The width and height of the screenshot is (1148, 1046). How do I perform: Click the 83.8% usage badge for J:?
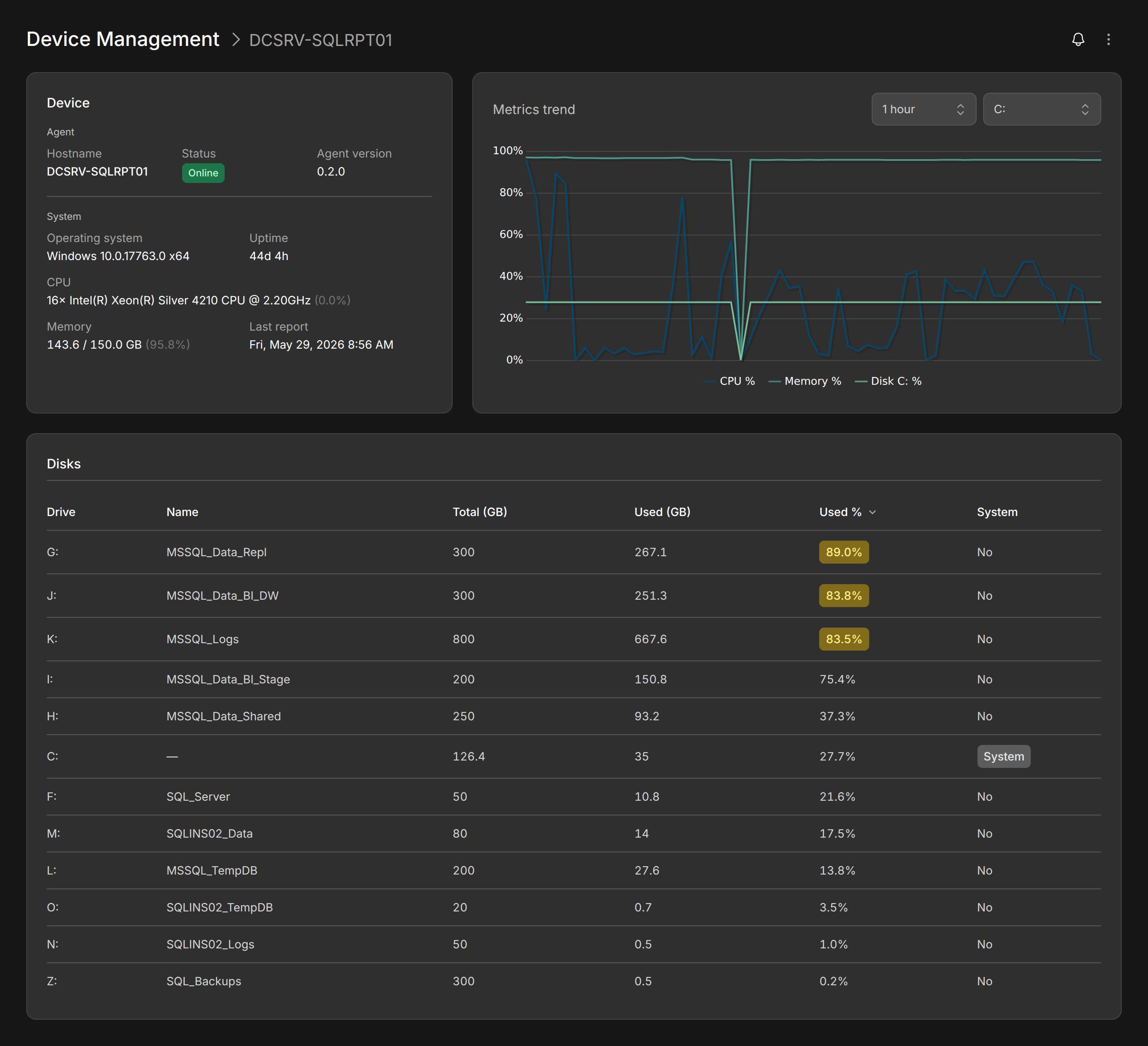(843, 596)
